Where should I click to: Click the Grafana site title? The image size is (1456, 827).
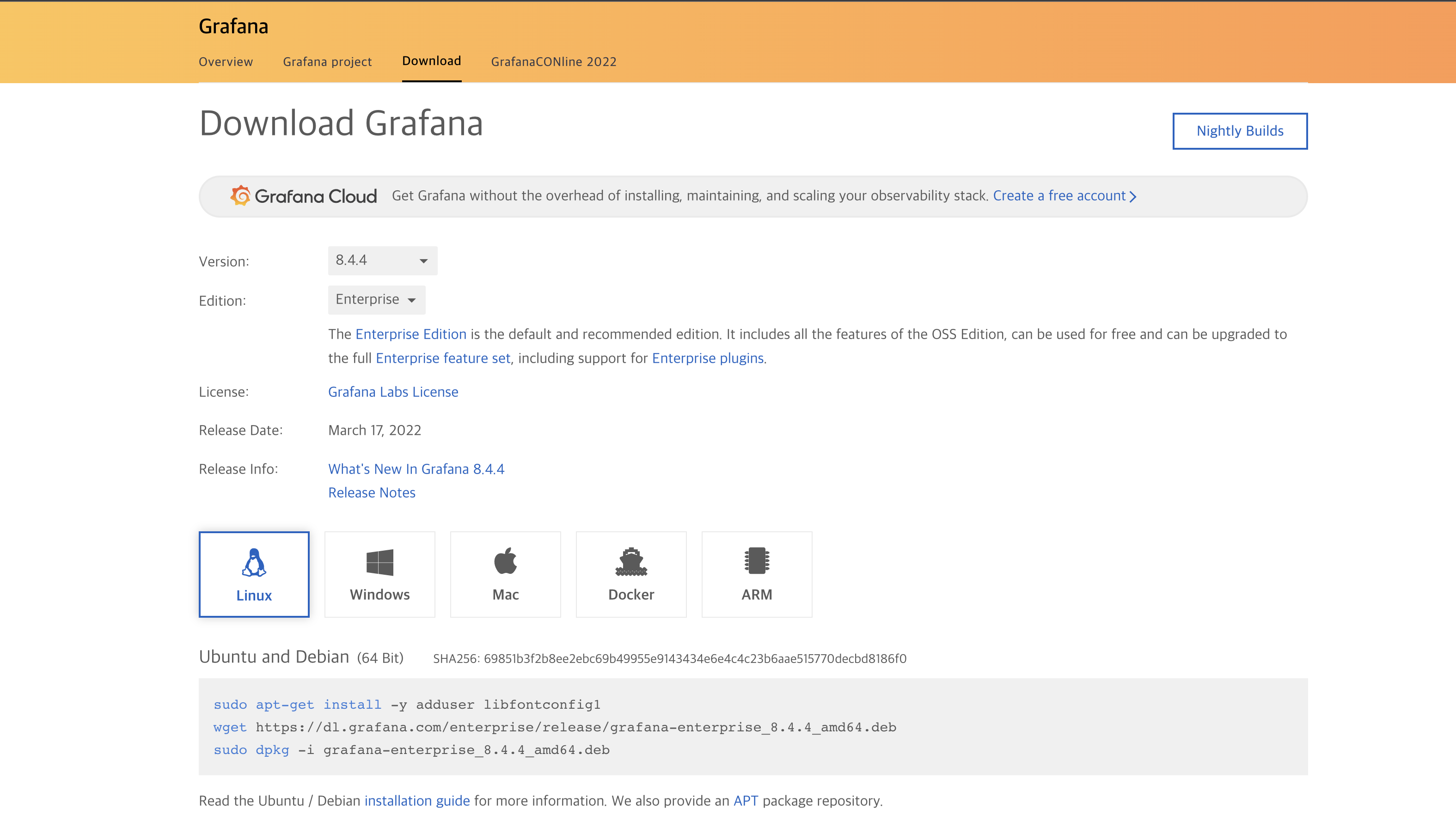[233, 26]
